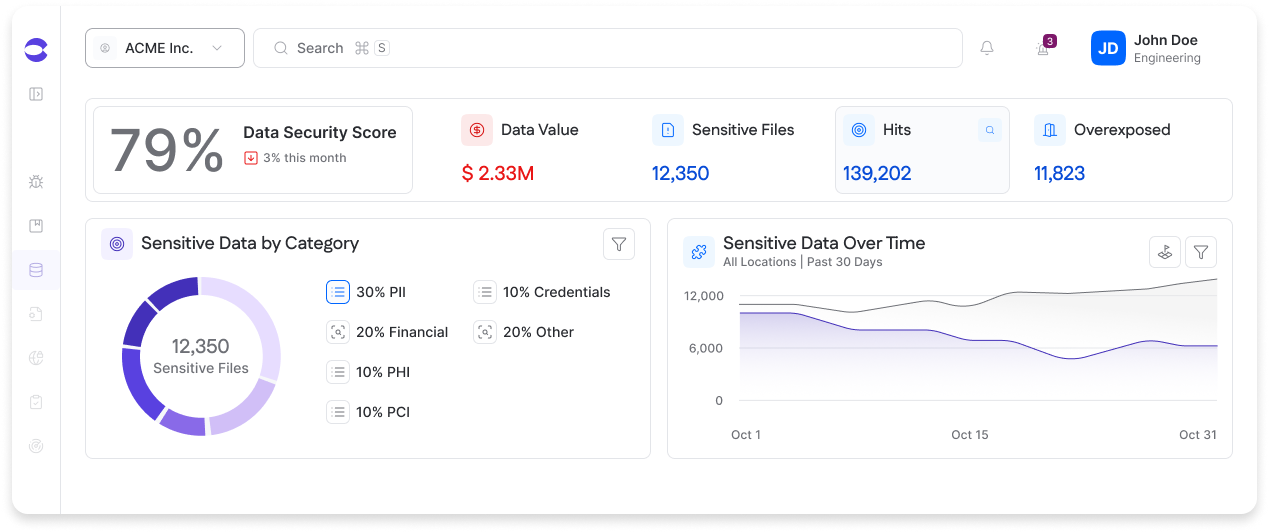Click the 12,350 Sensitive Files metric value
The image size is (1269, 532).
(680, 173)
